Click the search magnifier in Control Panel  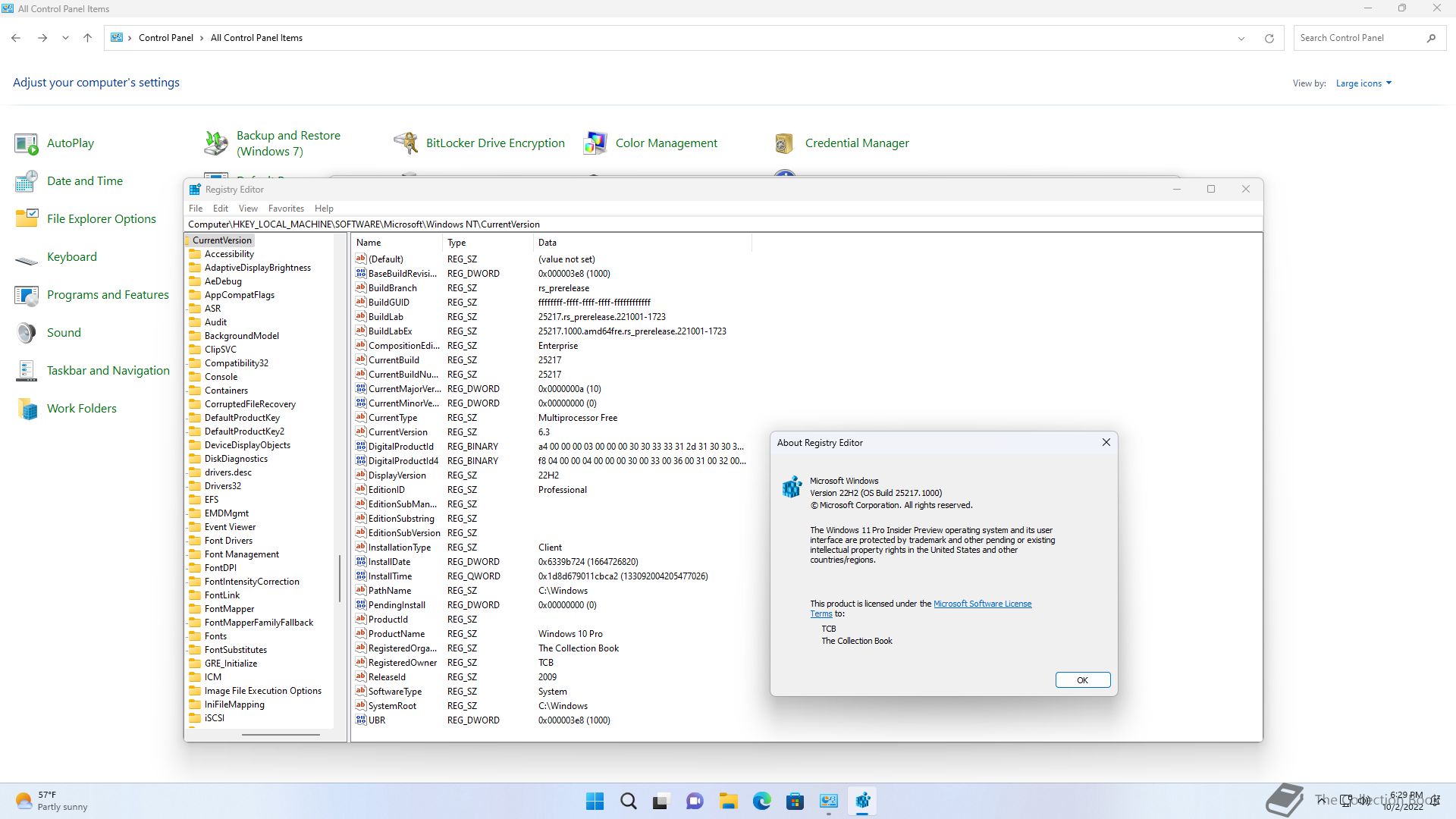[1431, 38]
